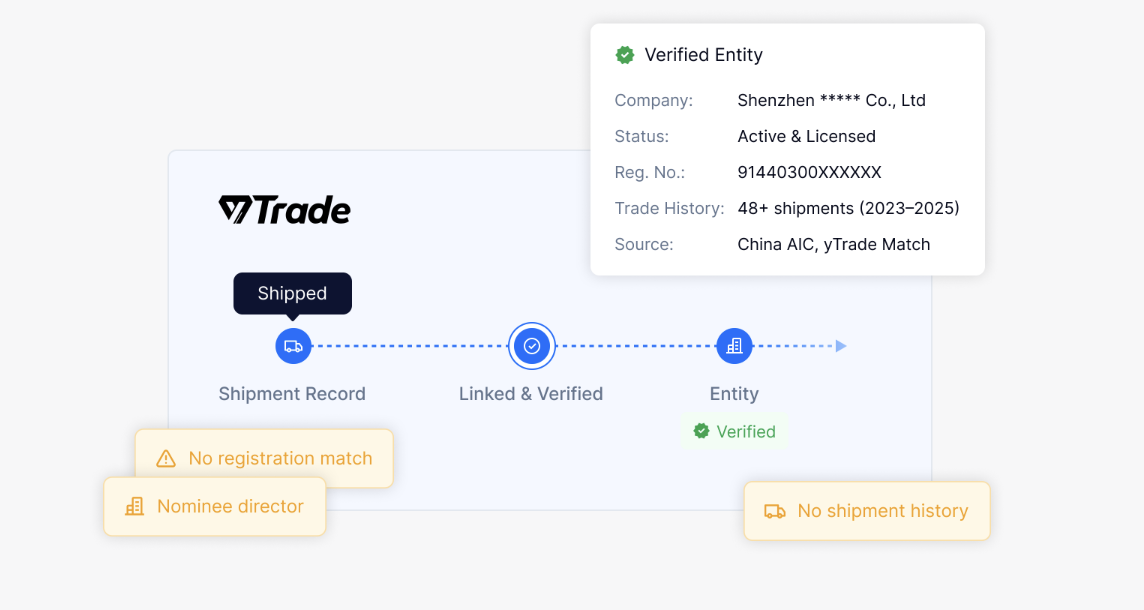Click the Shipped tooltip label
The width and height of the screenshot is (1144, 610).
pos(292,293)
